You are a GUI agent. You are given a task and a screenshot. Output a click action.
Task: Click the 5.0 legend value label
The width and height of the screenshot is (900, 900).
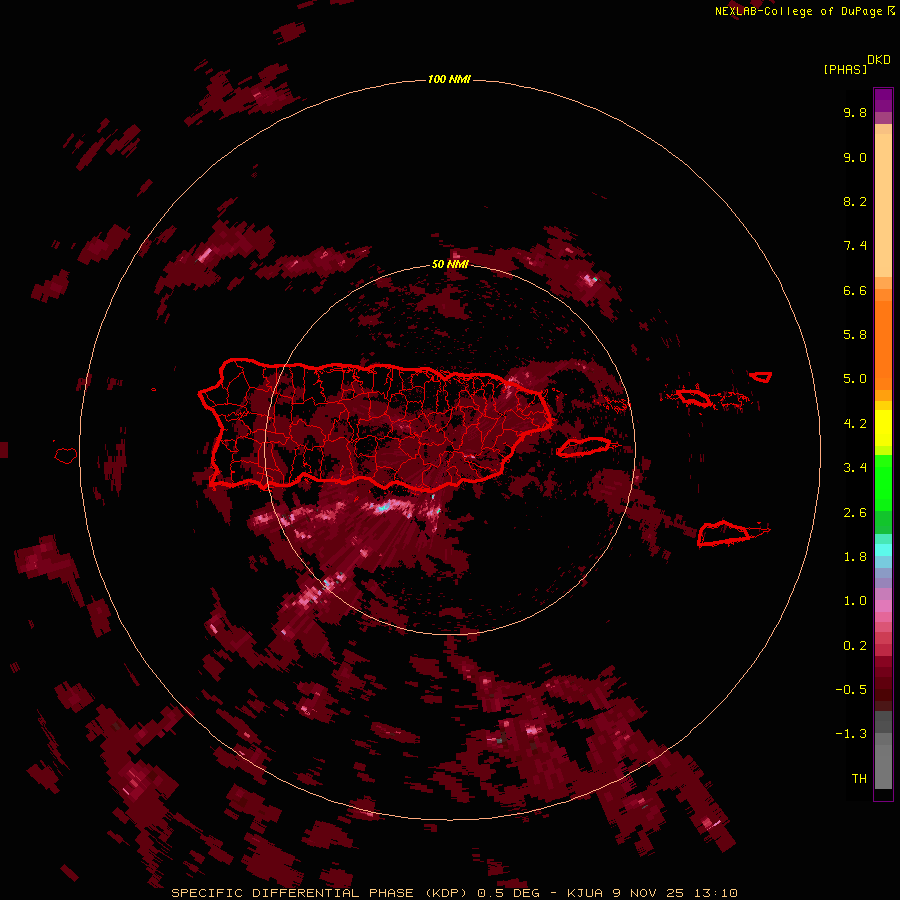[855, 379]
